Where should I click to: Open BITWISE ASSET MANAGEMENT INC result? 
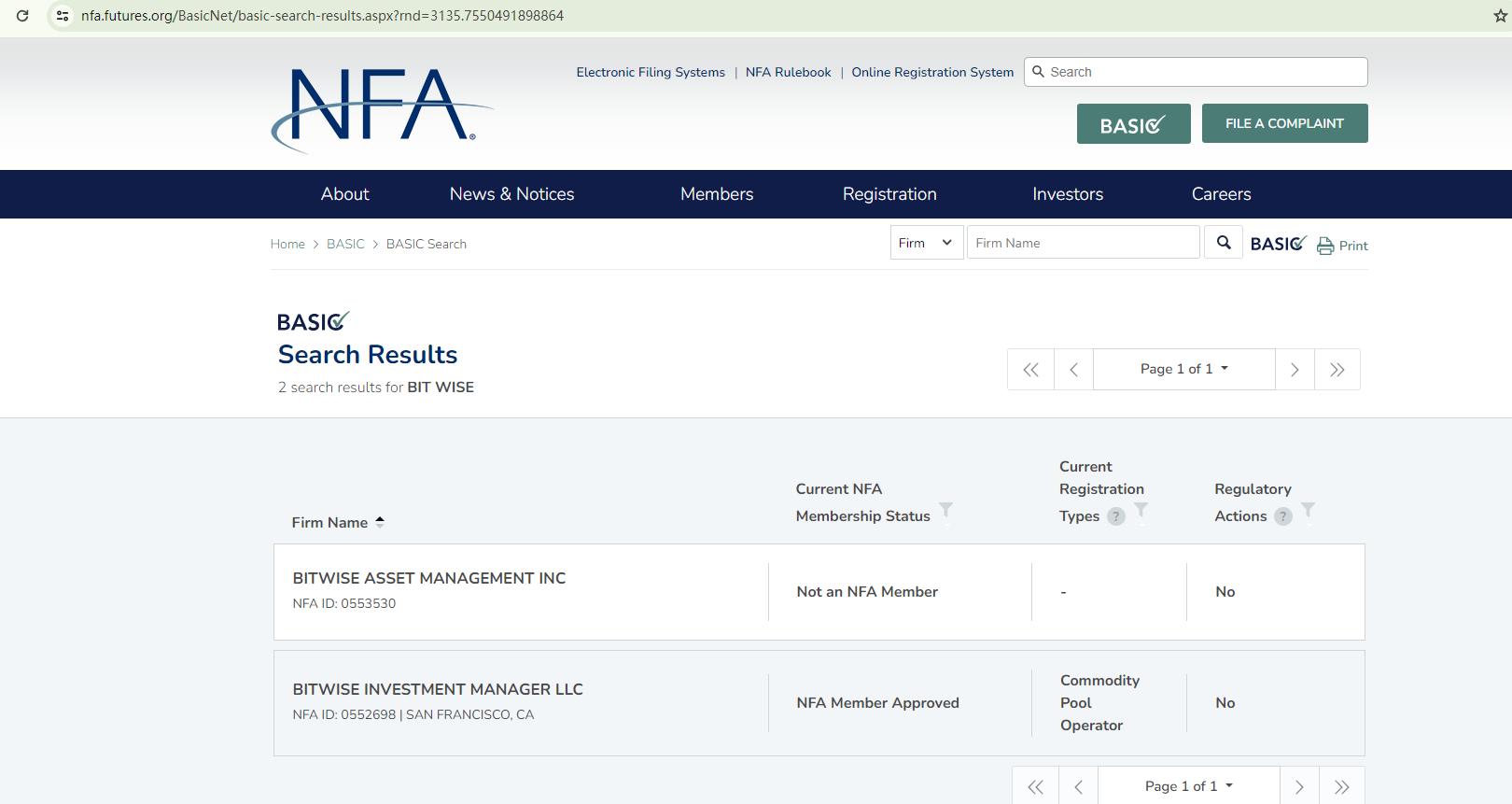click(x=429, y=578)
